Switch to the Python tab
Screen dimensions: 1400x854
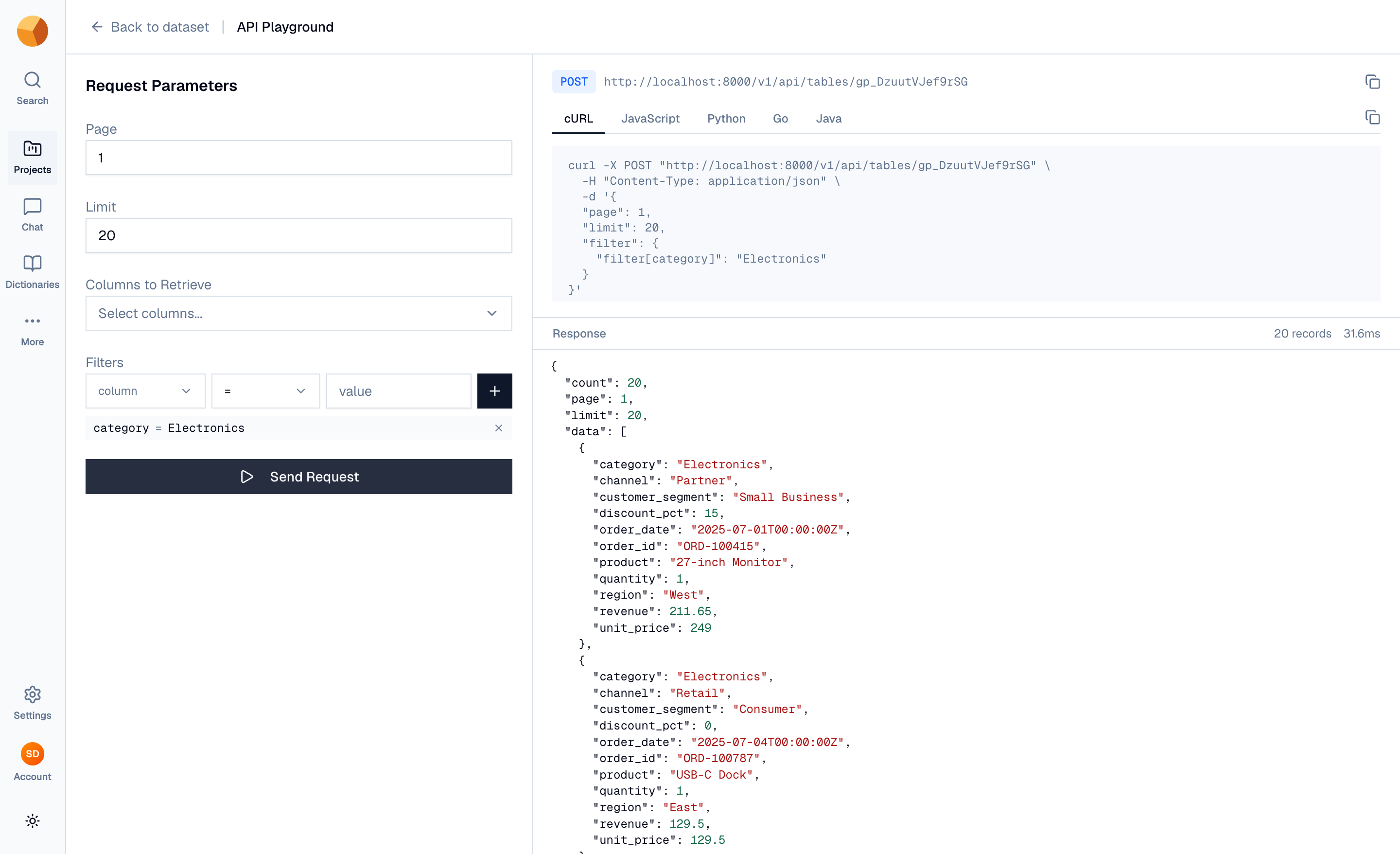(x=726, y=118)
